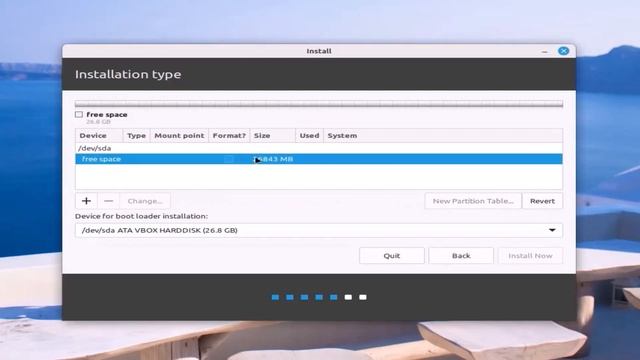Remove partition with the minus button
Viewport: 640px width, 360px height.
[x=108, y=201]
